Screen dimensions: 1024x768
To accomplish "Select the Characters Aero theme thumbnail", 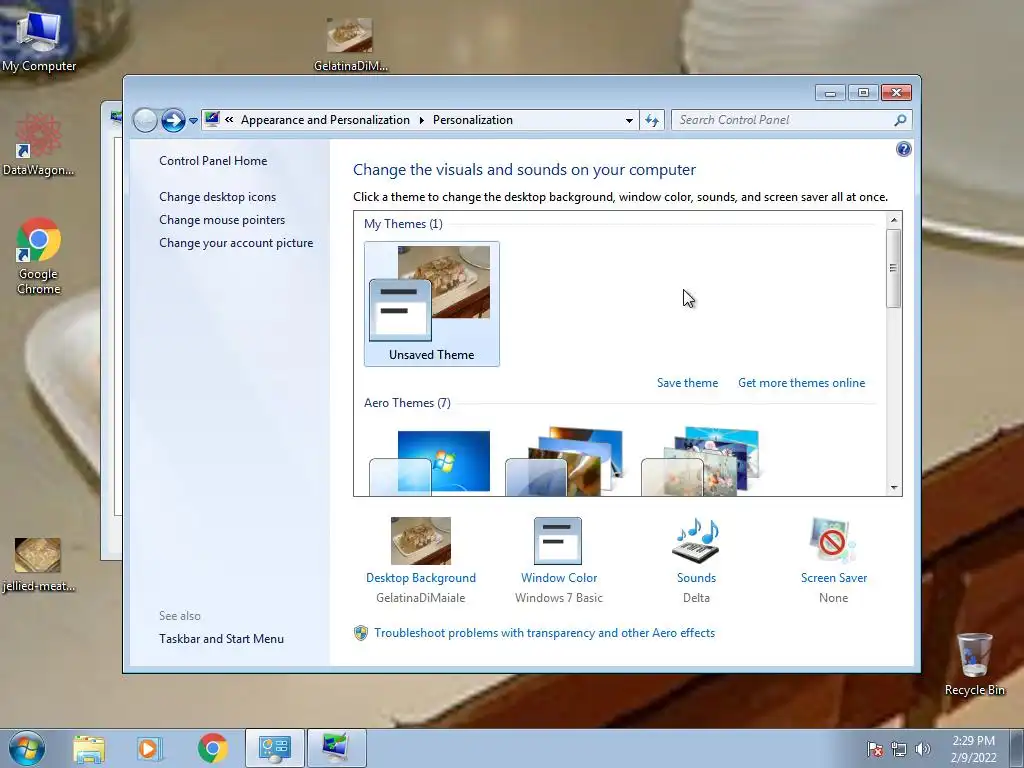I will click(x=701, y=462).
